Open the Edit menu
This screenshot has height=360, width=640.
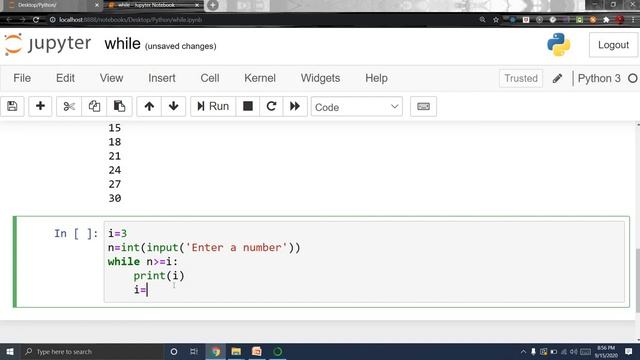(x=65, y=78)
